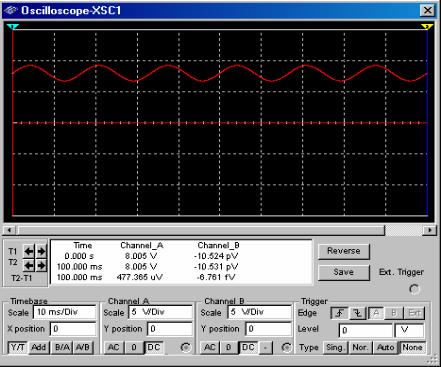Screen dimensions: 441x367
Task: Click Channel A terminal connector circle
Action: (x=186, y=347)
